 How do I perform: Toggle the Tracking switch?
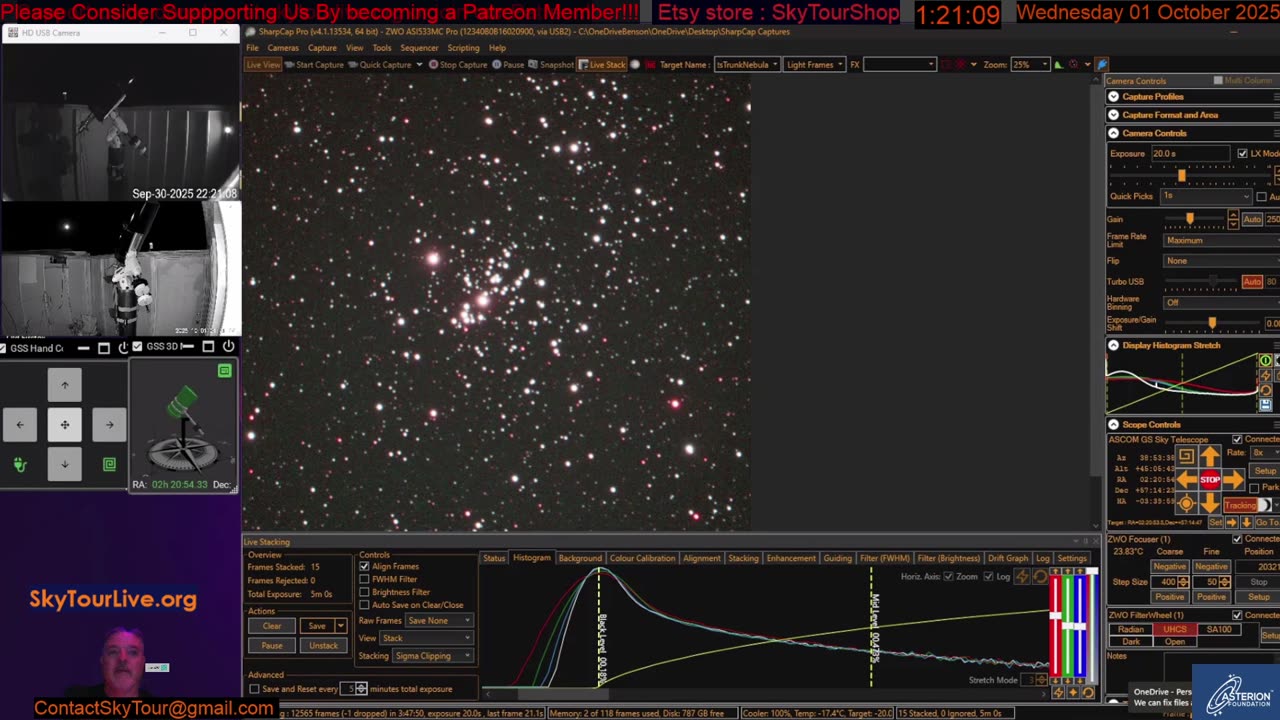coord(1247,505)
